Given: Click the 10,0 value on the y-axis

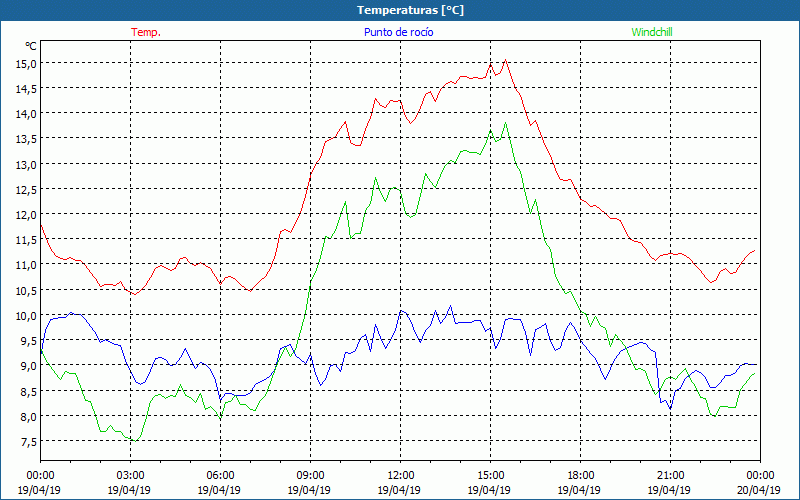Looking at the screenshot, I should [27, 315].
